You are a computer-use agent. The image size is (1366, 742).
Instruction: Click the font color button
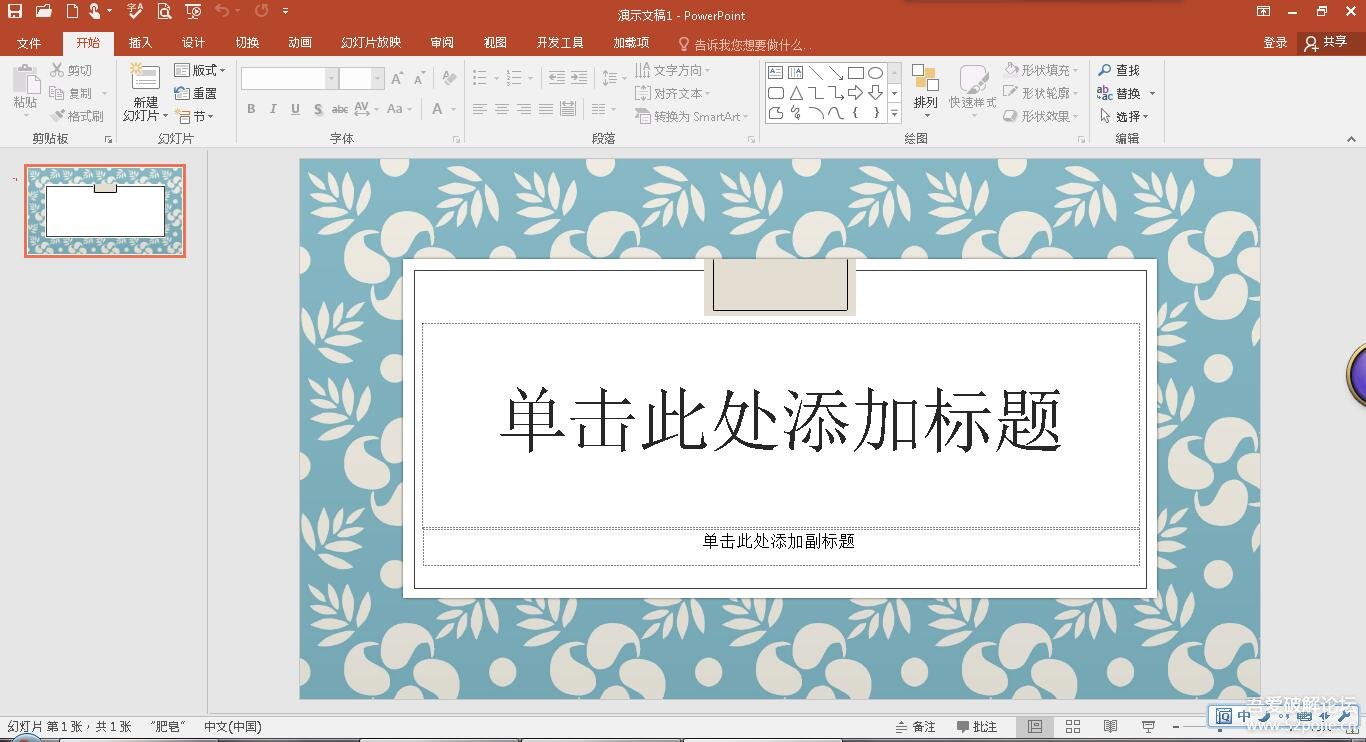438,109
